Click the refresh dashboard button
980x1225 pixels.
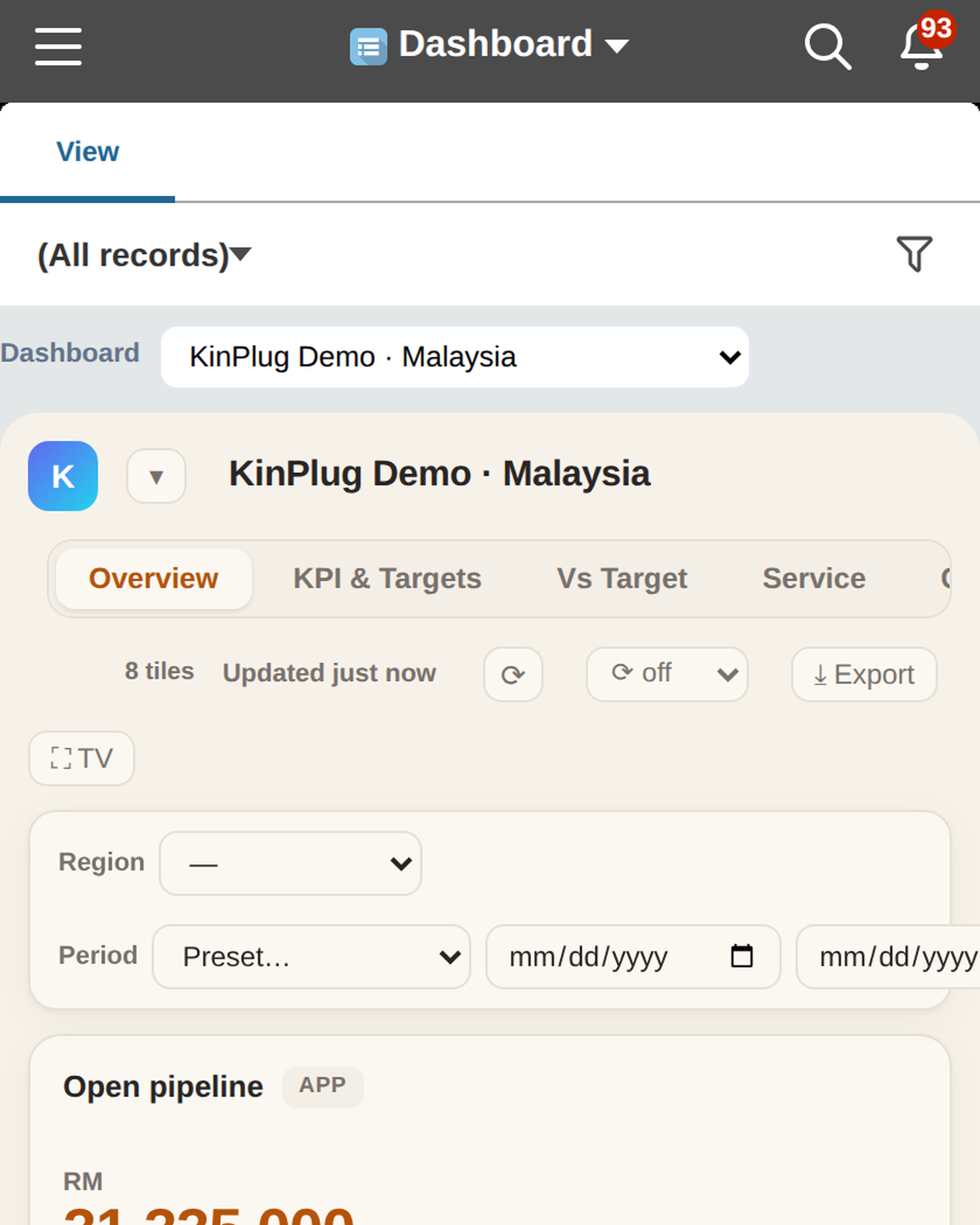click(x=513, y=674)
